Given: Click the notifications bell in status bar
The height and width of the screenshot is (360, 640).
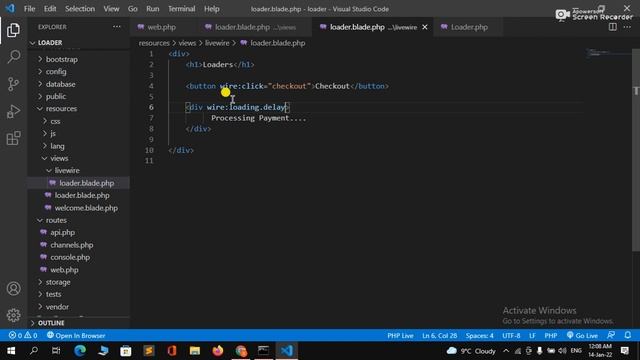Looking at the screenshot, I should coord(628,335).
